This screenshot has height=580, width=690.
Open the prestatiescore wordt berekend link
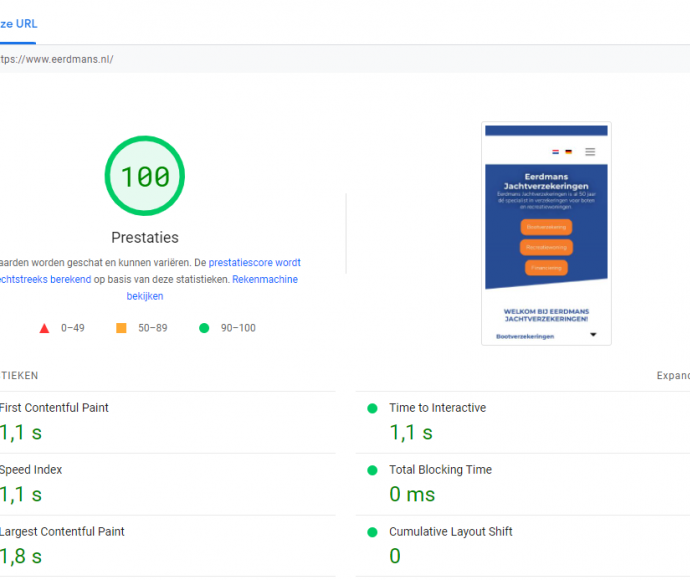(254, 263)
